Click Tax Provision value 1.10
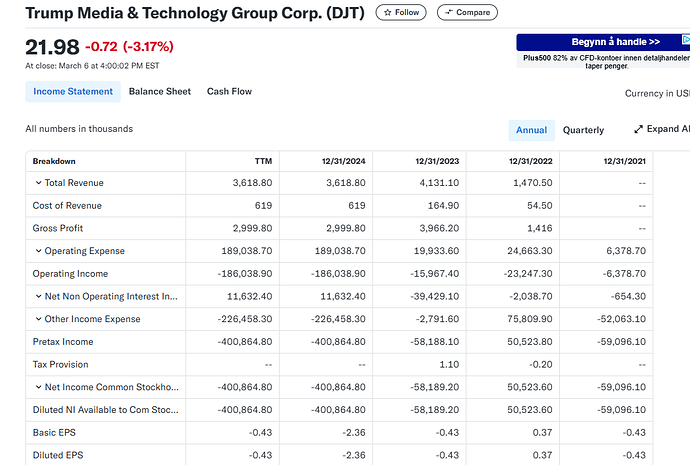 pyautogui.click(x=449, y=364)
